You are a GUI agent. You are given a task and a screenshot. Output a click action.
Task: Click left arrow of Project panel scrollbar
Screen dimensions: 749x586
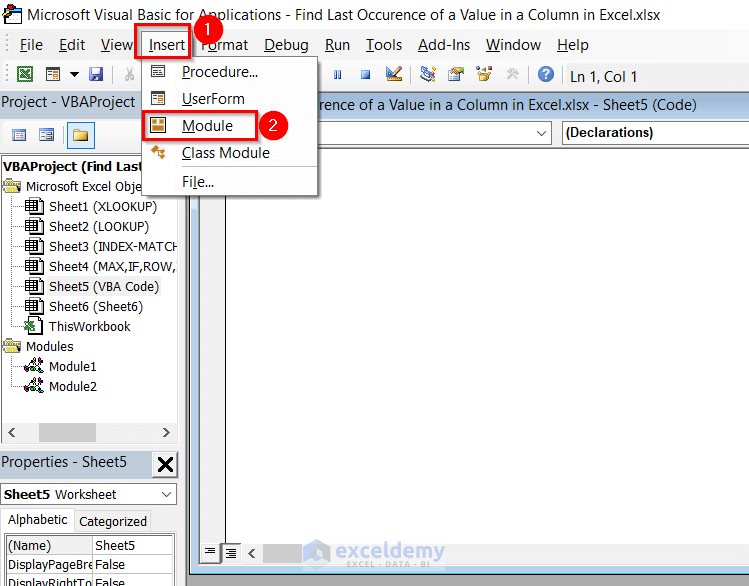[12, 433]
